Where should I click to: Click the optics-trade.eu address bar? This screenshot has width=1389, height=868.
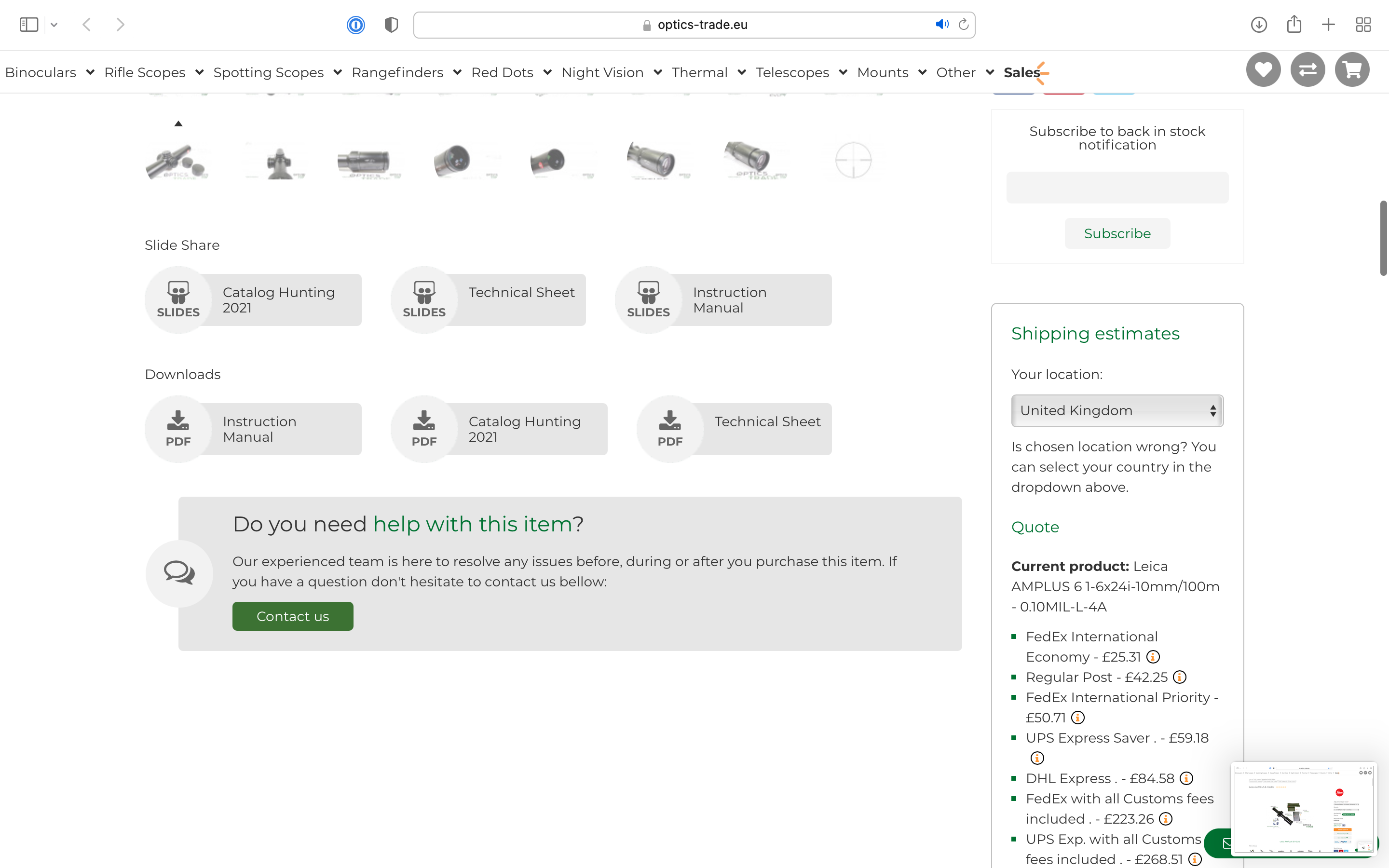point(694,25)
